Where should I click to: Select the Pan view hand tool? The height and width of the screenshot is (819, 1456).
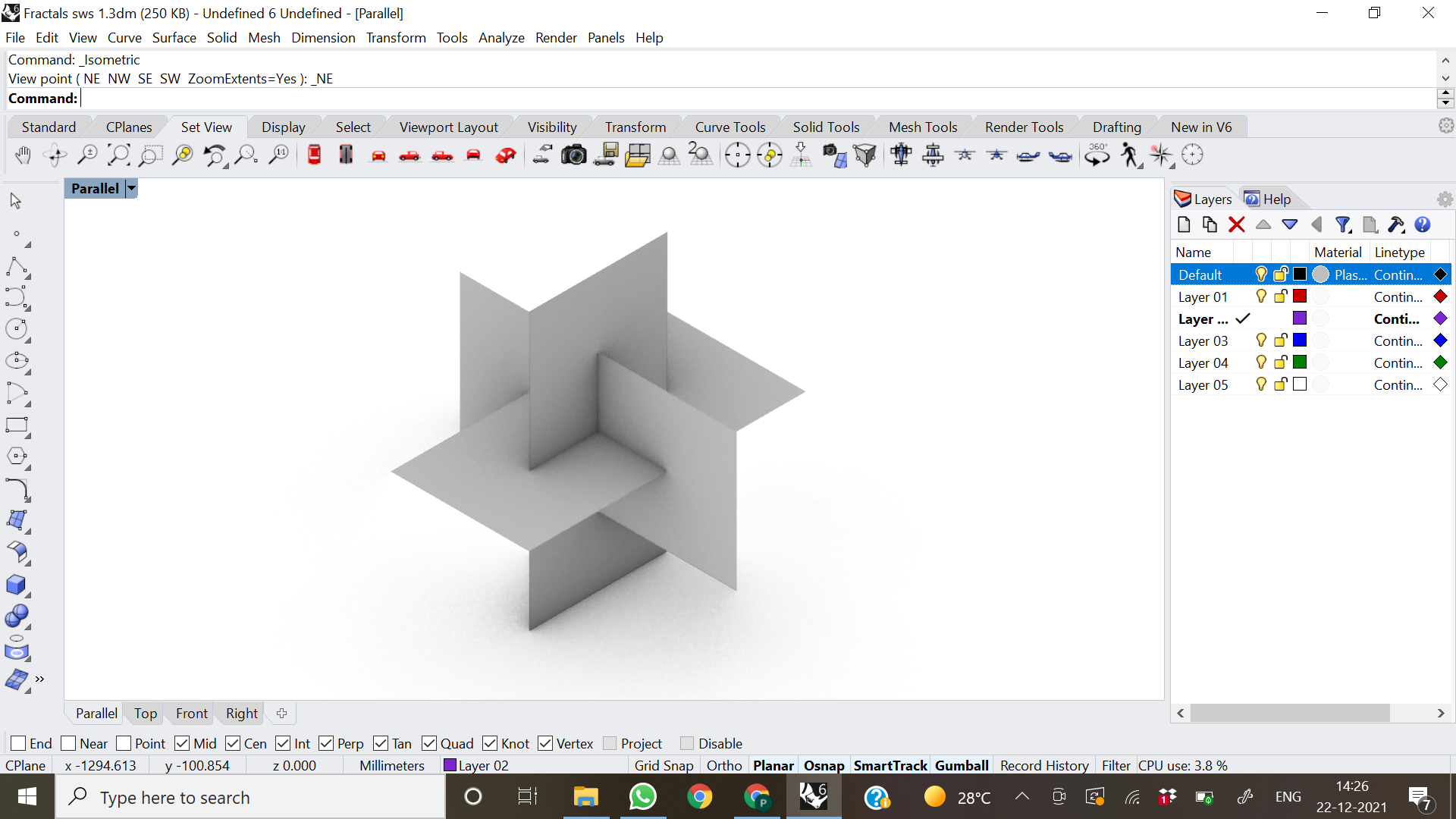pos(23,155)
